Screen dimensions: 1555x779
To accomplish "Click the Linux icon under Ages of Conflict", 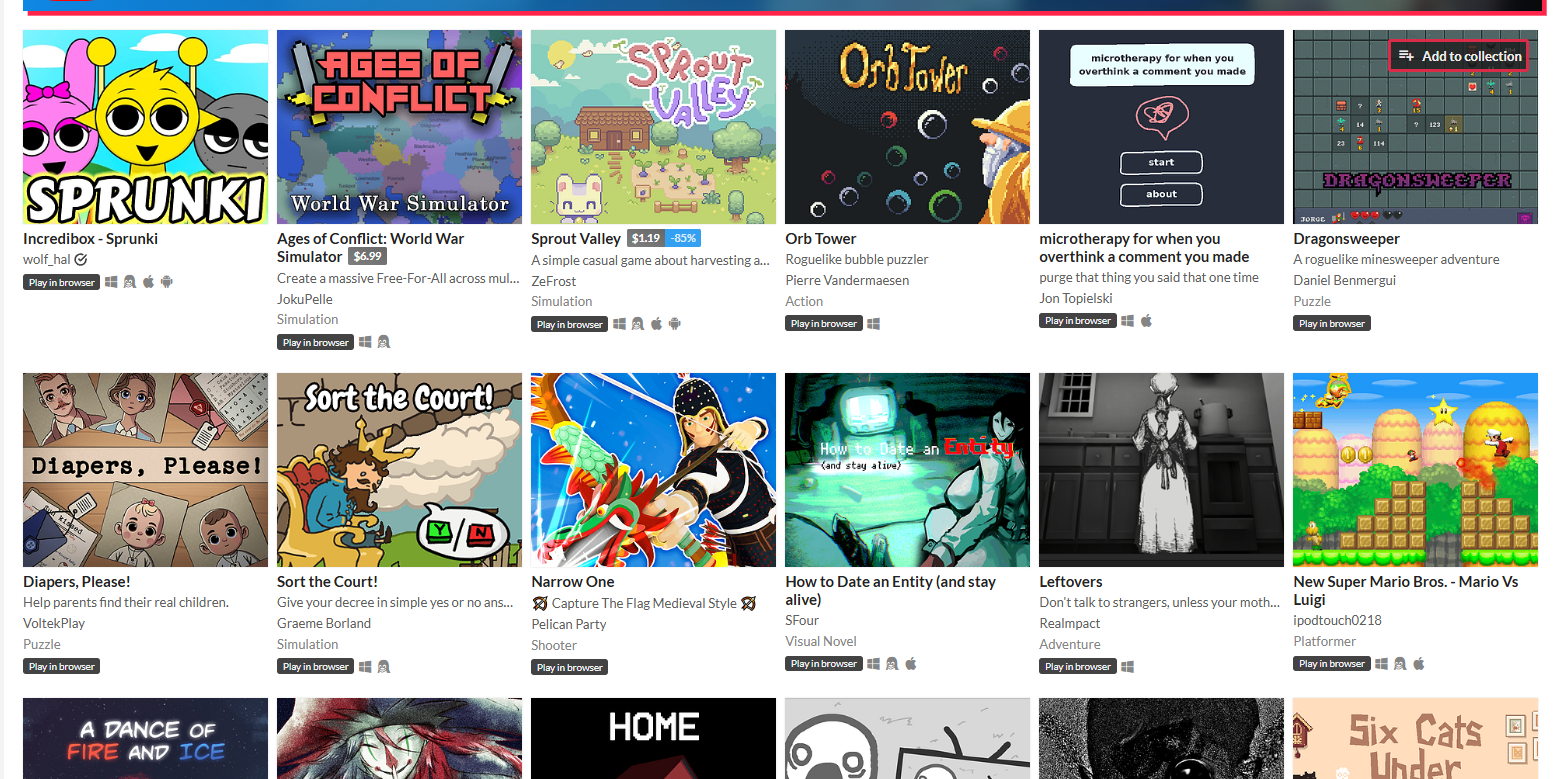I will [384, 342].
